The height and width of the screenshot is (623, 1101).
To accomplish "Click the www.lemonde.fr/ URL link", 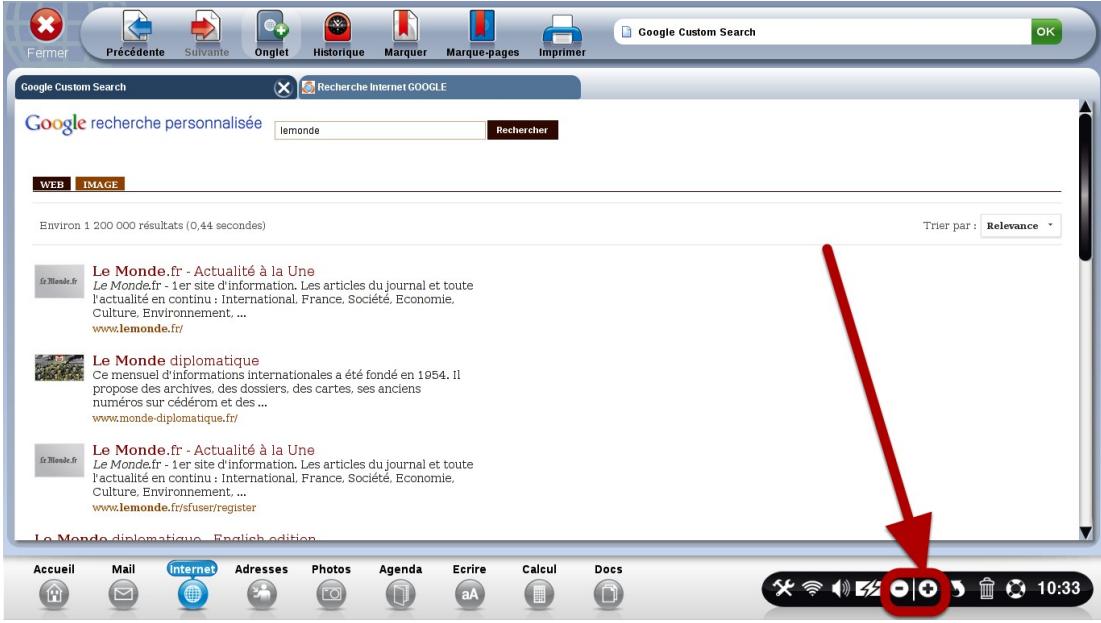I will (138, 328).
